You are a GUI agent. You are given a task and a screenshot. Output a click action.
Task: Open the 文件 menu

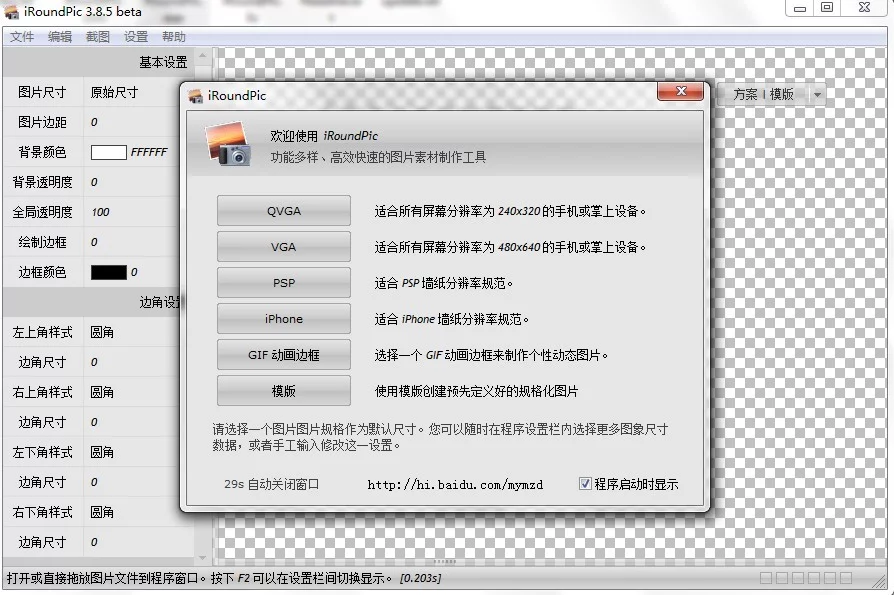click(x=22, y=37)
